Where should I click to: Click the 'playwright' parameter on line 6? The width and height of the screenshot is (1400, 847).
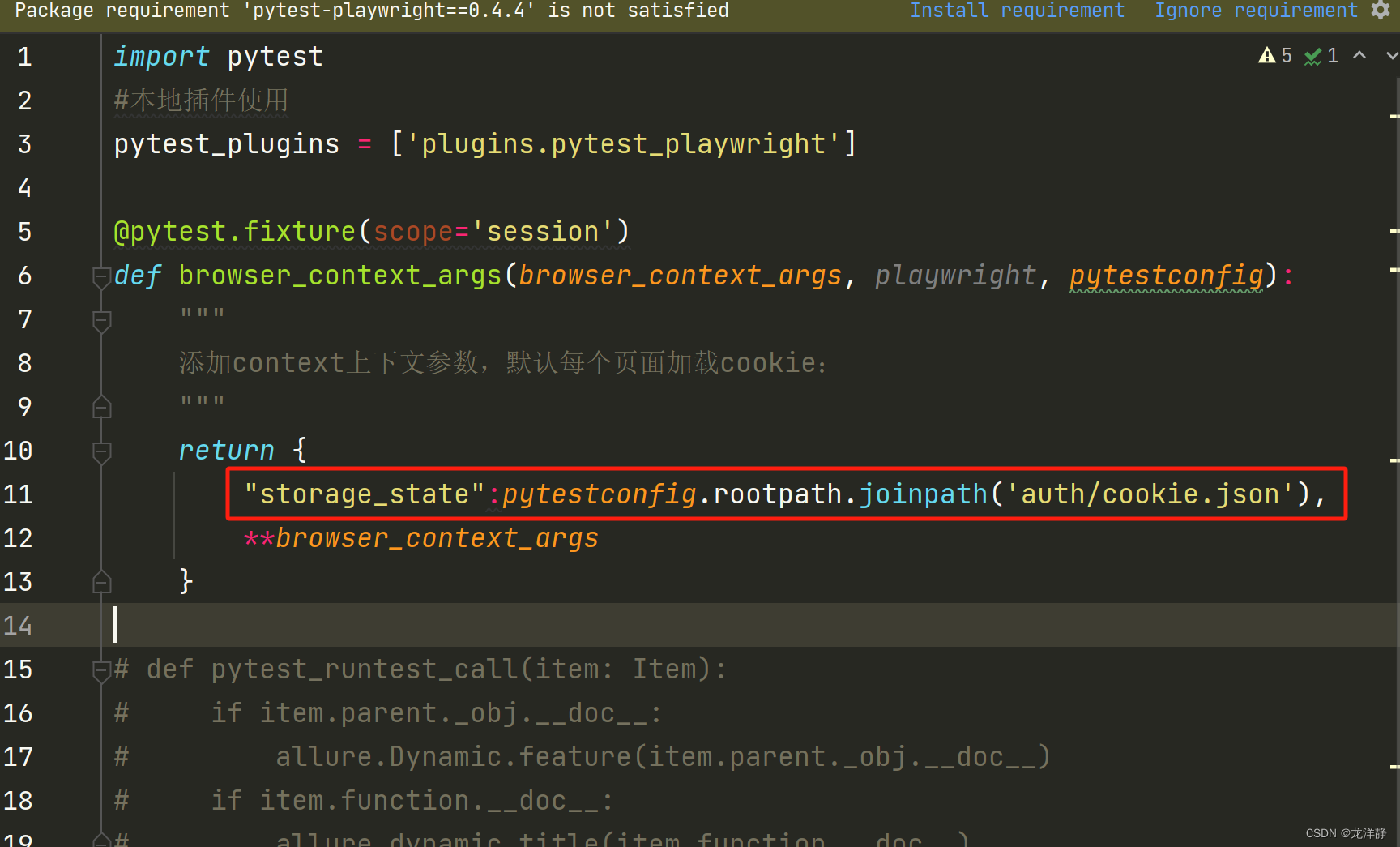pyautogui.click(x=955, y=276)
